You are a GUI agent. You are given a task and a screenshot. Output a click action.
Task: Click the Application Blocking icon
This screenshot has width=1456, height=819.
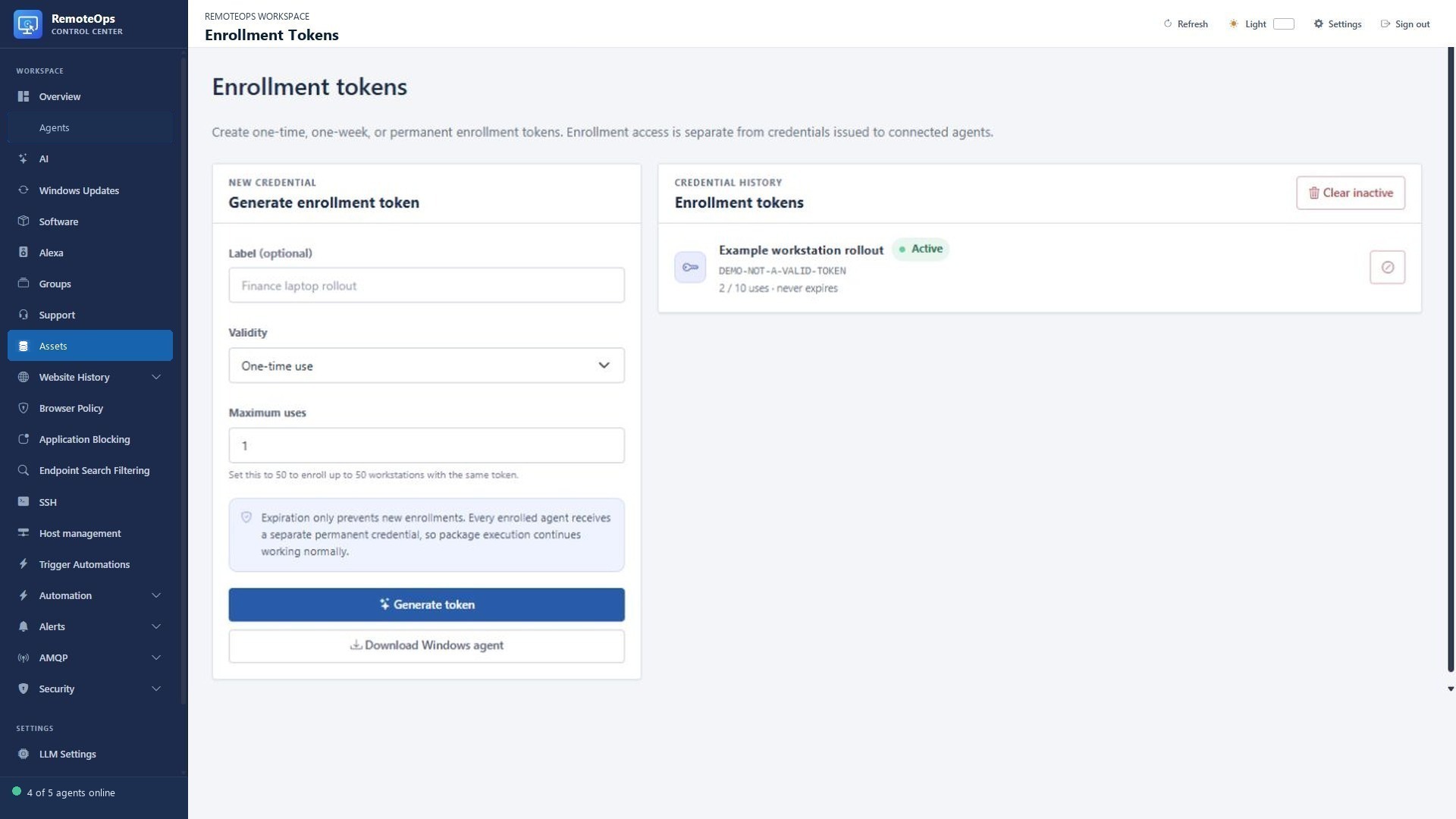click(24, 439)
